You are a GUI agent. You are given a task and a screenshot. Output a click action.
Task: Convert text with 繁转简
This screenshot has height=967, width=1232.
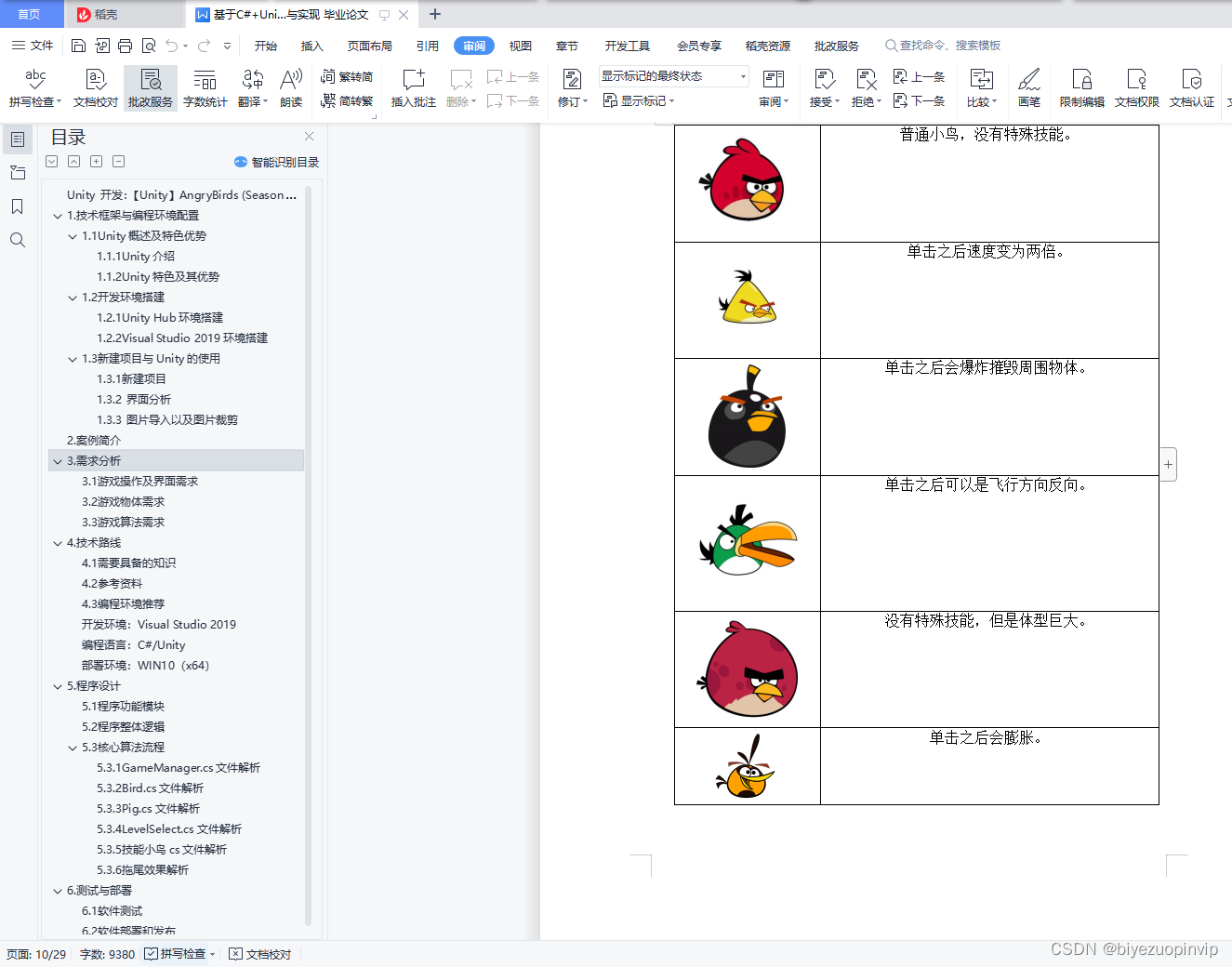347,76
